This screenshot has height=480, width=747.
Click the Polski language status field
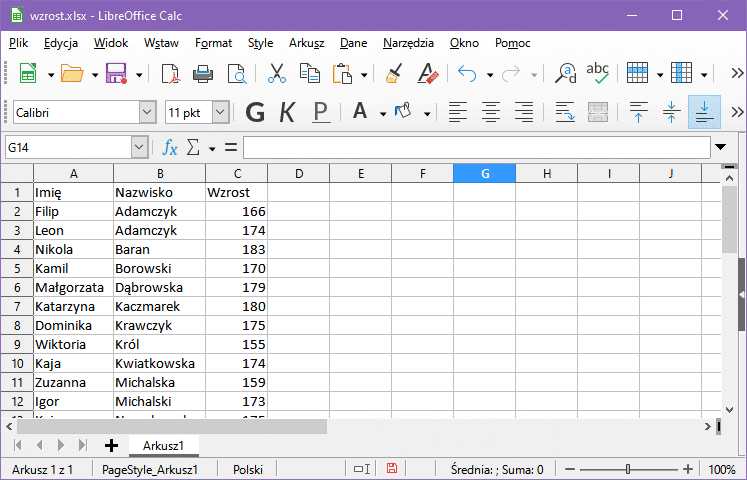point(248,469)
